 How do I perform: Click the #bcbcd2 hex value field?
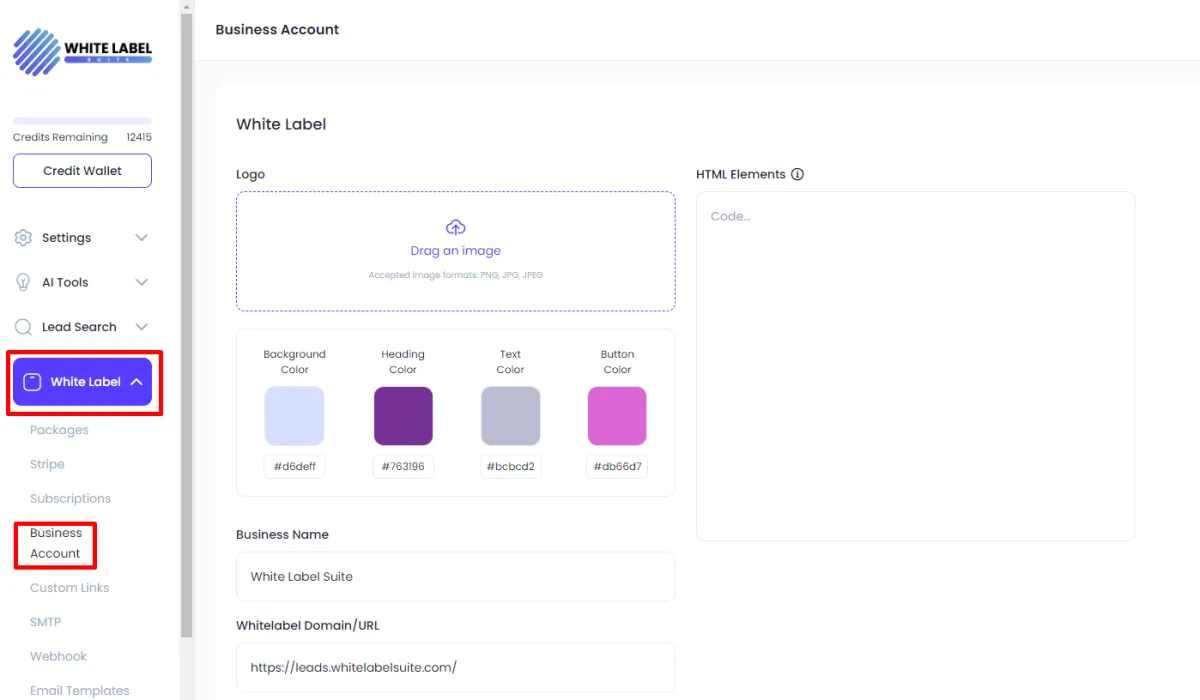(510, 466)
